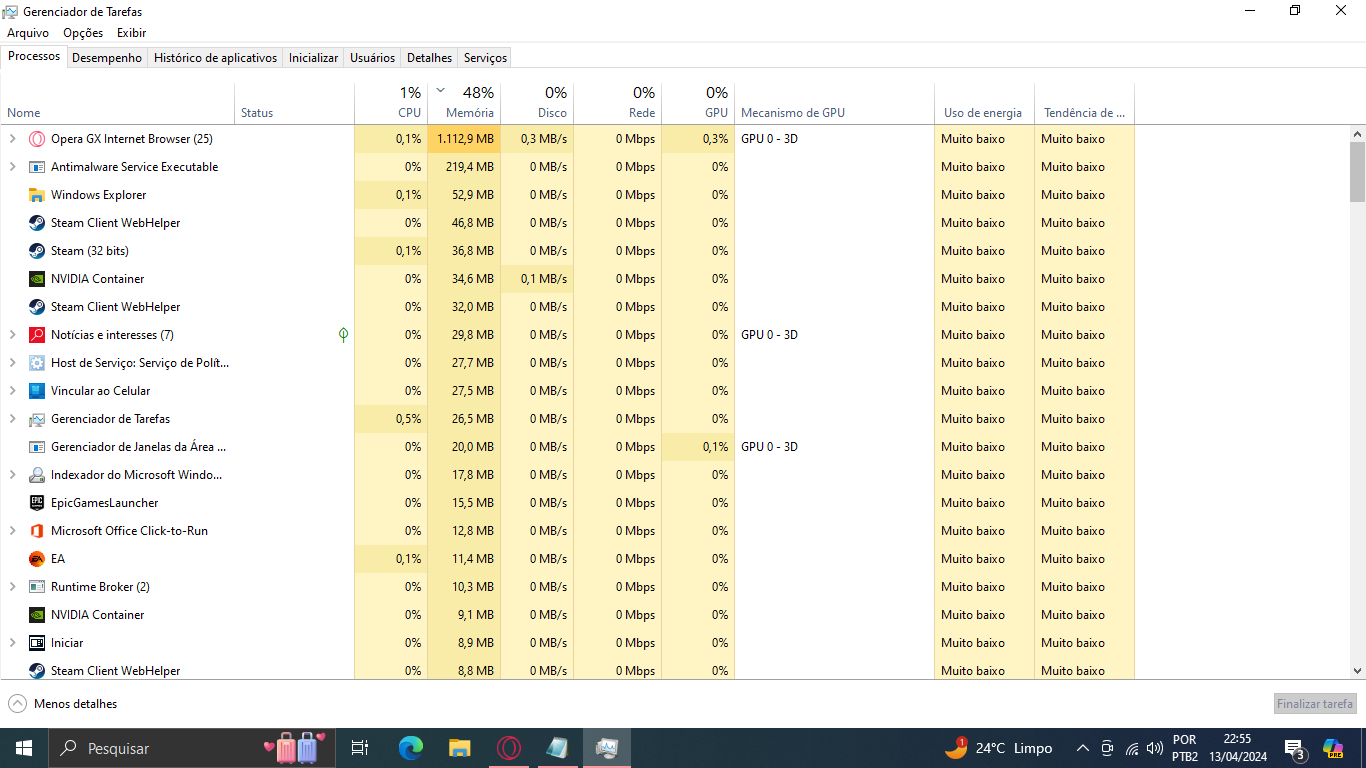Open Opera GX from the taskbar
This screenshot has width=1366, height=768.
click(x=509, y=747)
